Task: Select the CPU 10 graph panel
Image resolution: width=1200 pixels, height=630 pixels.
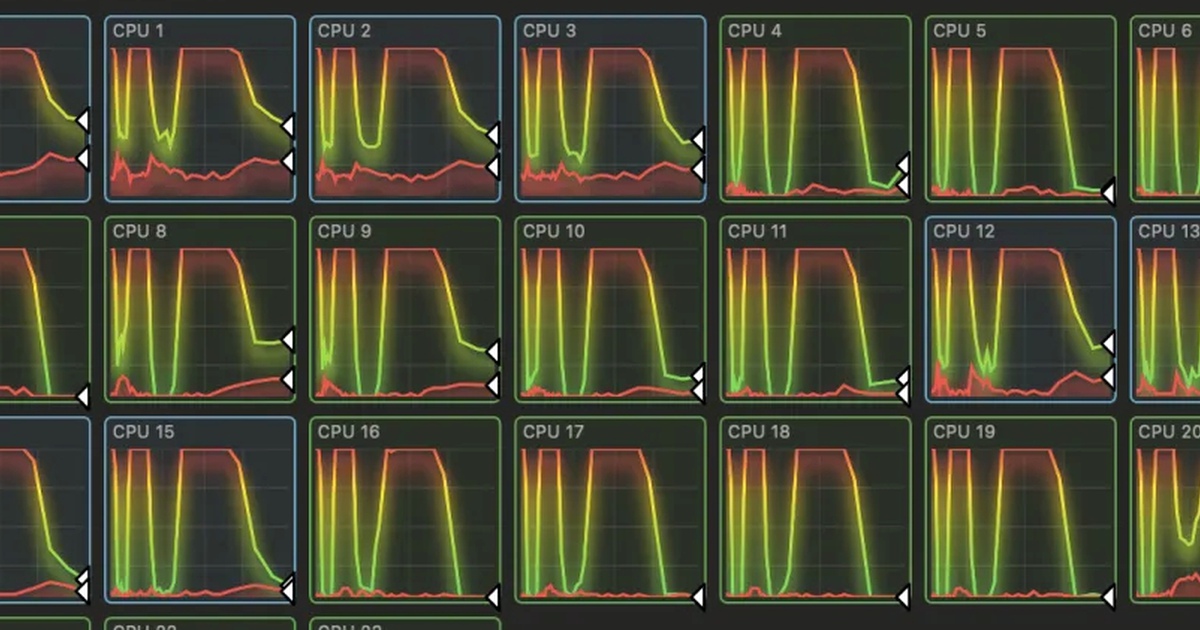Action: point(611,309)
